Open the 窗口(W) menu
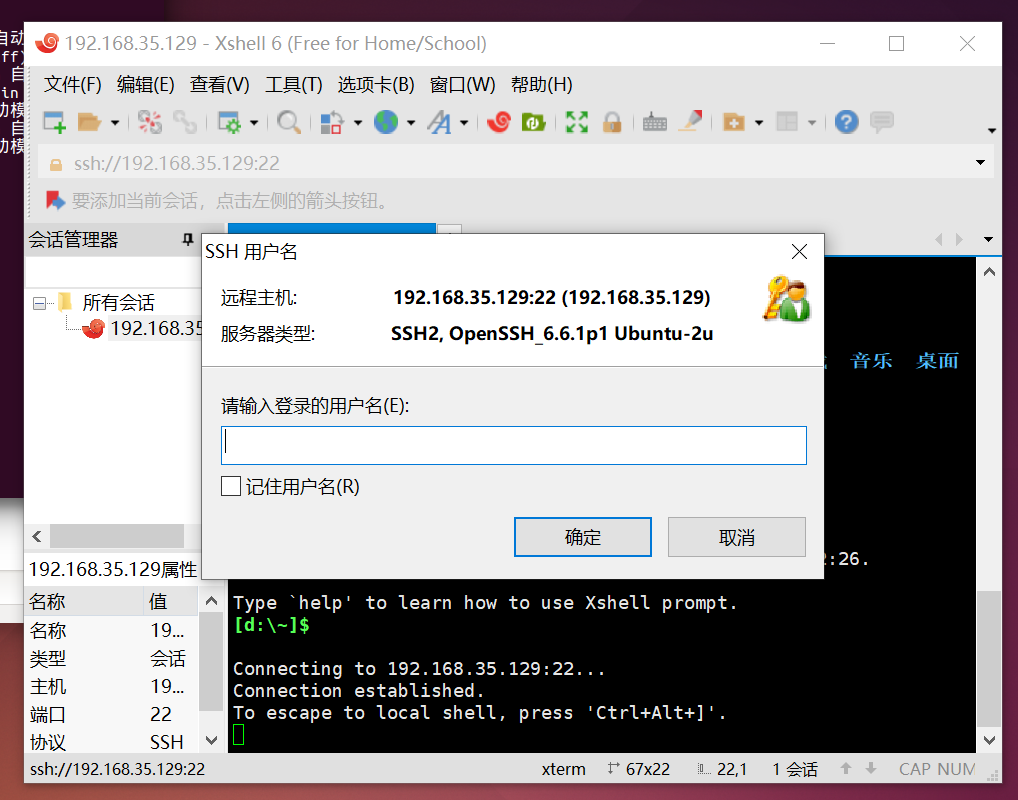Viewport: 1018px width, 800px height. pos(463,85)
